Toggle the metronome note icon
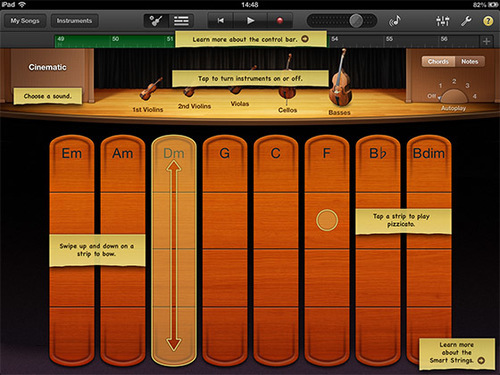The width and height of the screenshot is (500, 375). click(395, 21)
